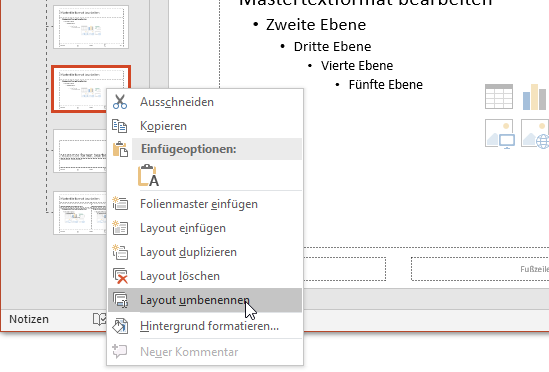Image resolution: width=549 pixels, height=372 pixels.
Task: Click the Einfügeoptionen clipboard icon
Action: click(120, 149)
